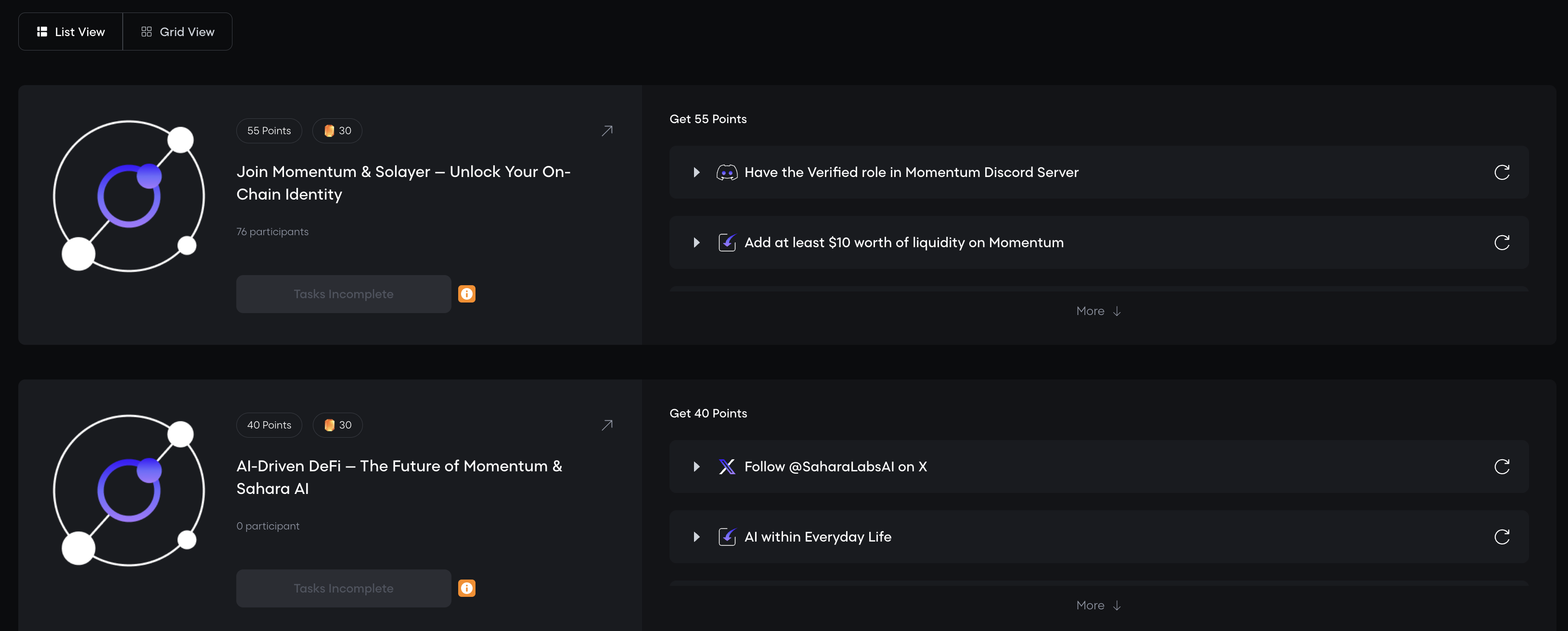Expand the Momentum Discord Verified role task
The image size is (1568, 631).
[696, 172]
